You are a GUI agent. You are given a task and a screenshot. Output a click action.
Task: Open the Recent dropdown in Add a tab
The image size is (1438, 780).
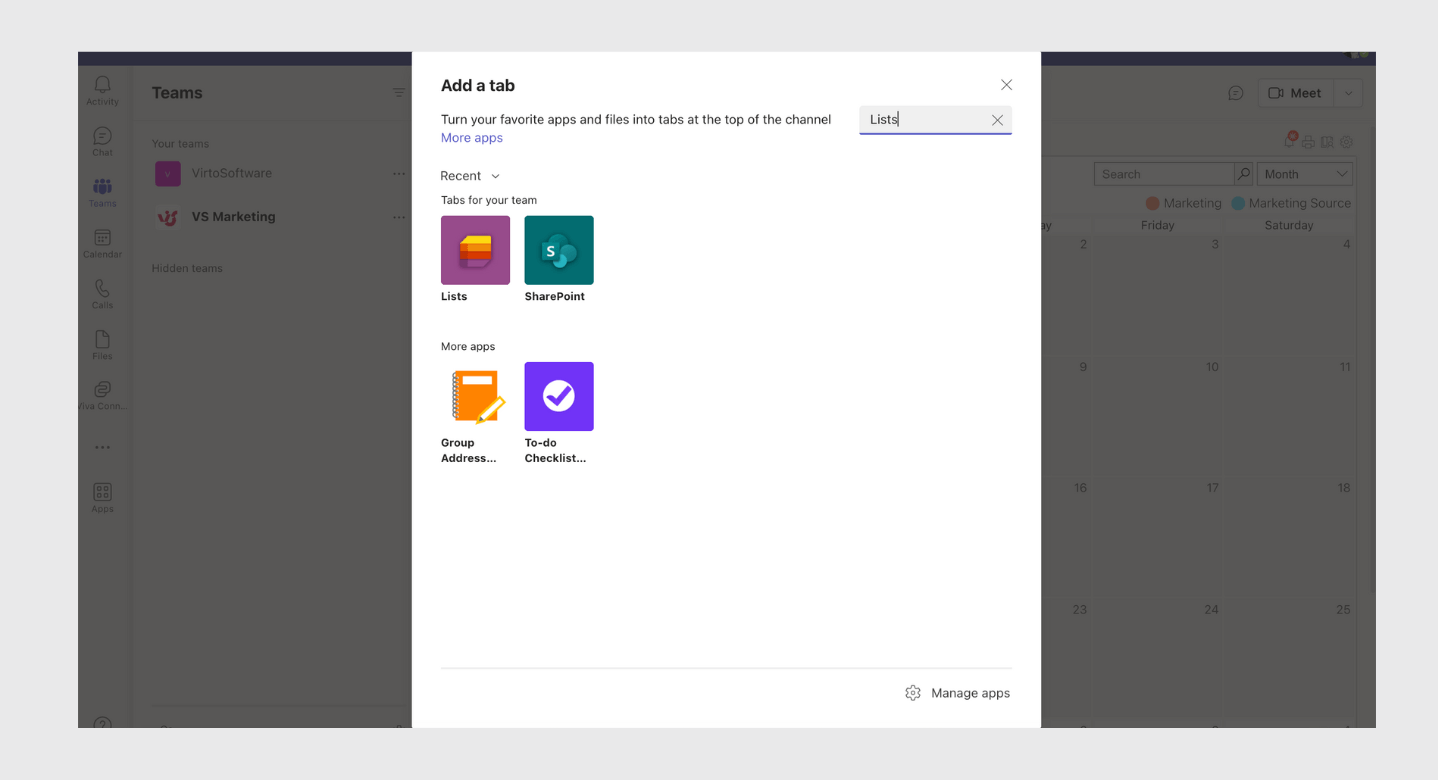pos(469,175)
